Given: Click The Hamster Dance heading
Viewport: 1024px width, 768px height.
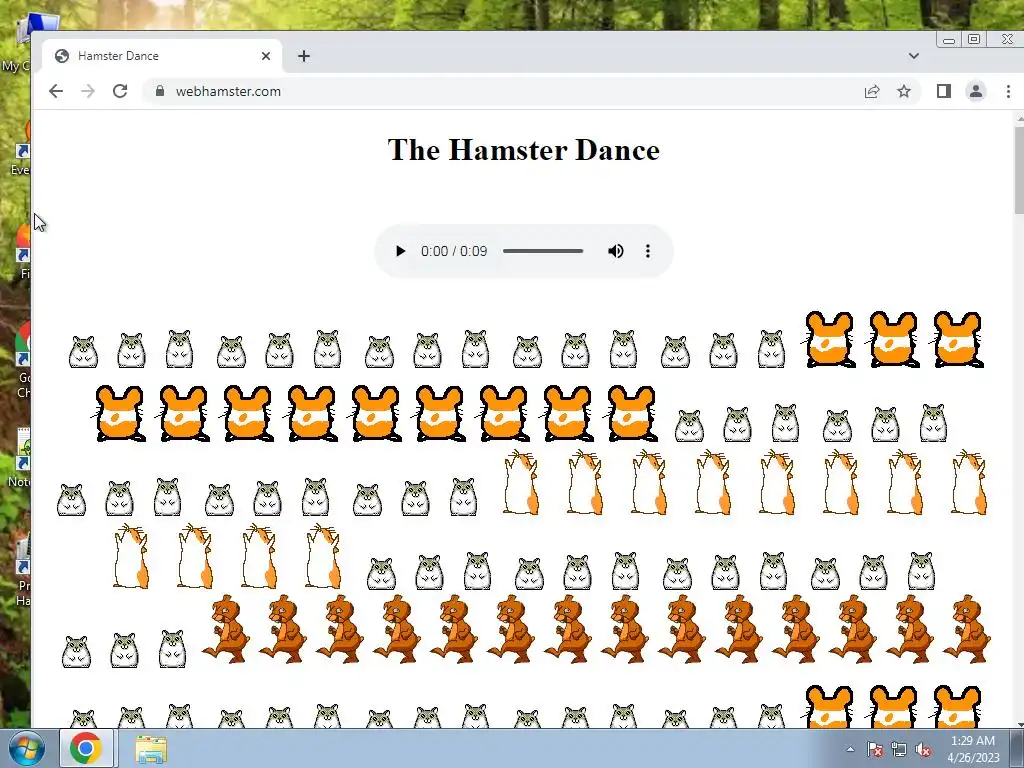Looking at the screenshot, I should 524,150.
